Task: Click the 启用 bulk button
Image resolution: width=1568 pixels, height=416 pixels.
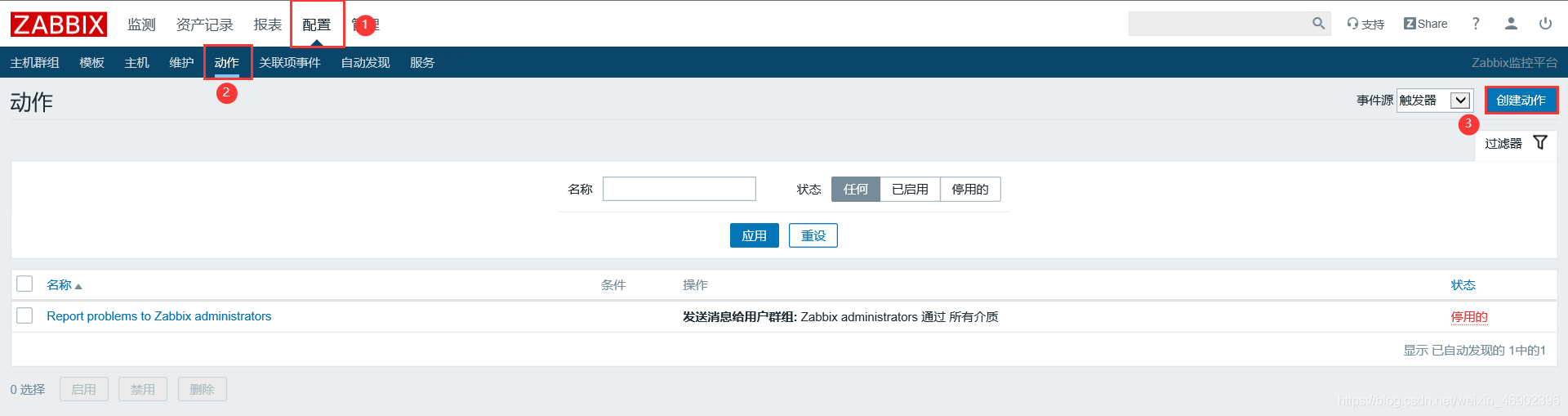Action: click(83, 389)
